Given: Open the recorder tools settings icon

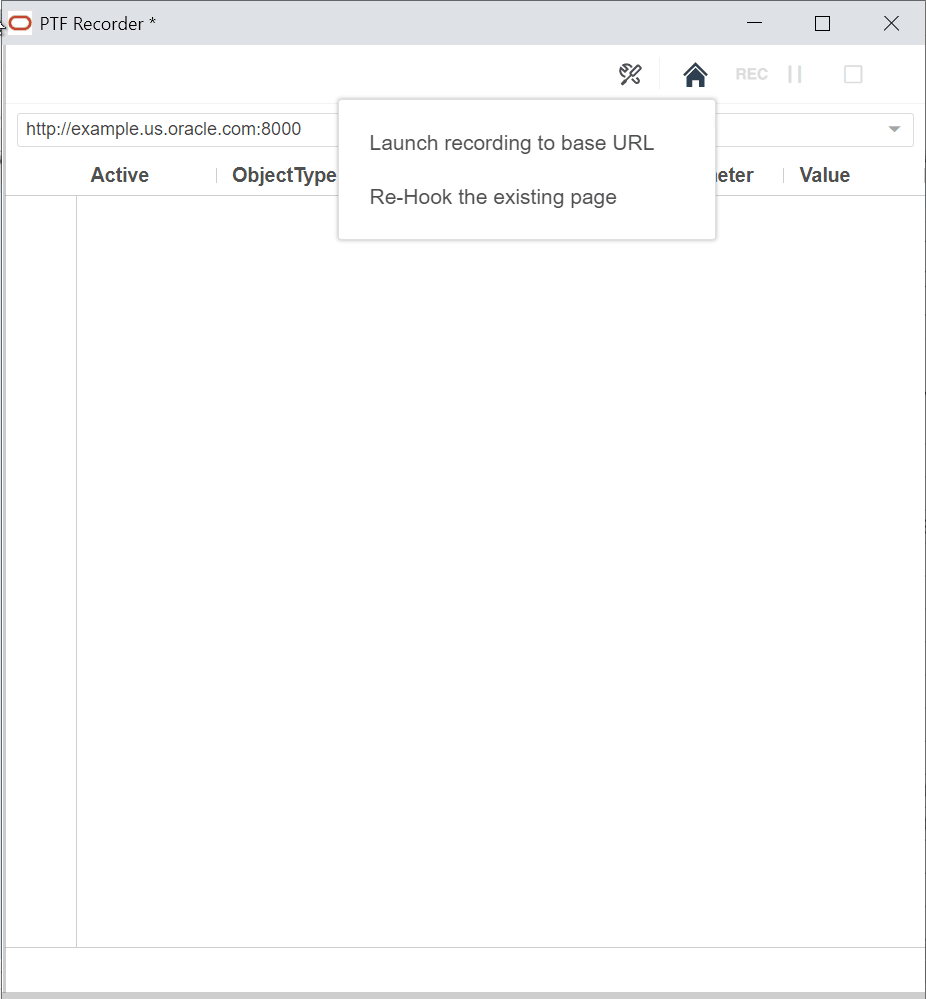Looking at the screenshot, I should 629,73.
